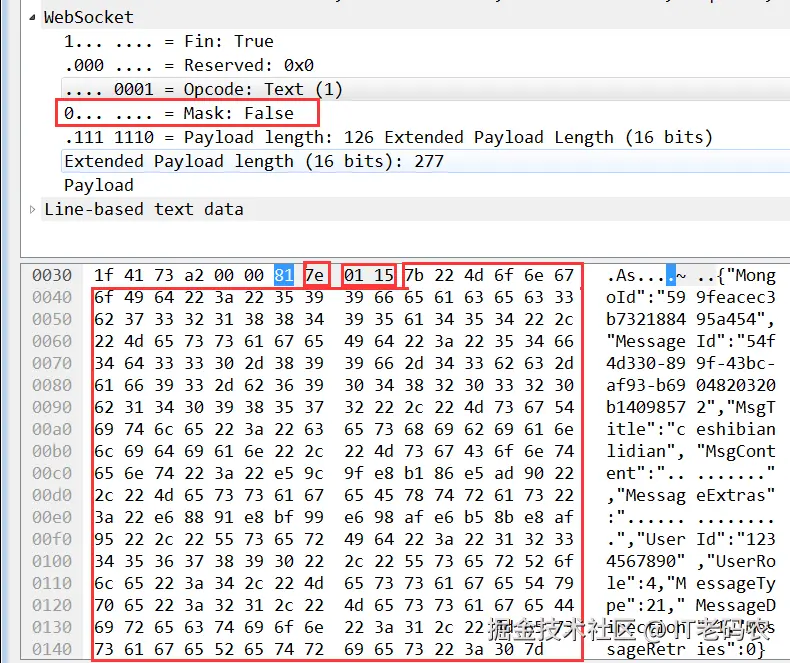This screenshot has width=790, height=663.
Task: Select Extended Payload length 277 row
Action: point(426,161)
